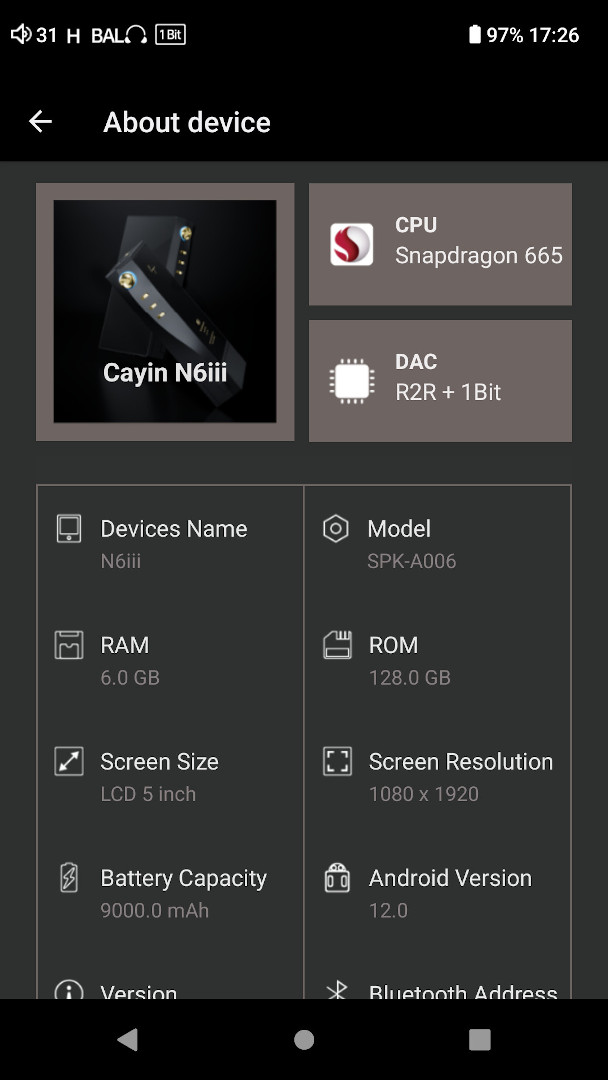Open the Cayin N6iii device image
This screenshot has height=1080, width=608.
point(165,311)
